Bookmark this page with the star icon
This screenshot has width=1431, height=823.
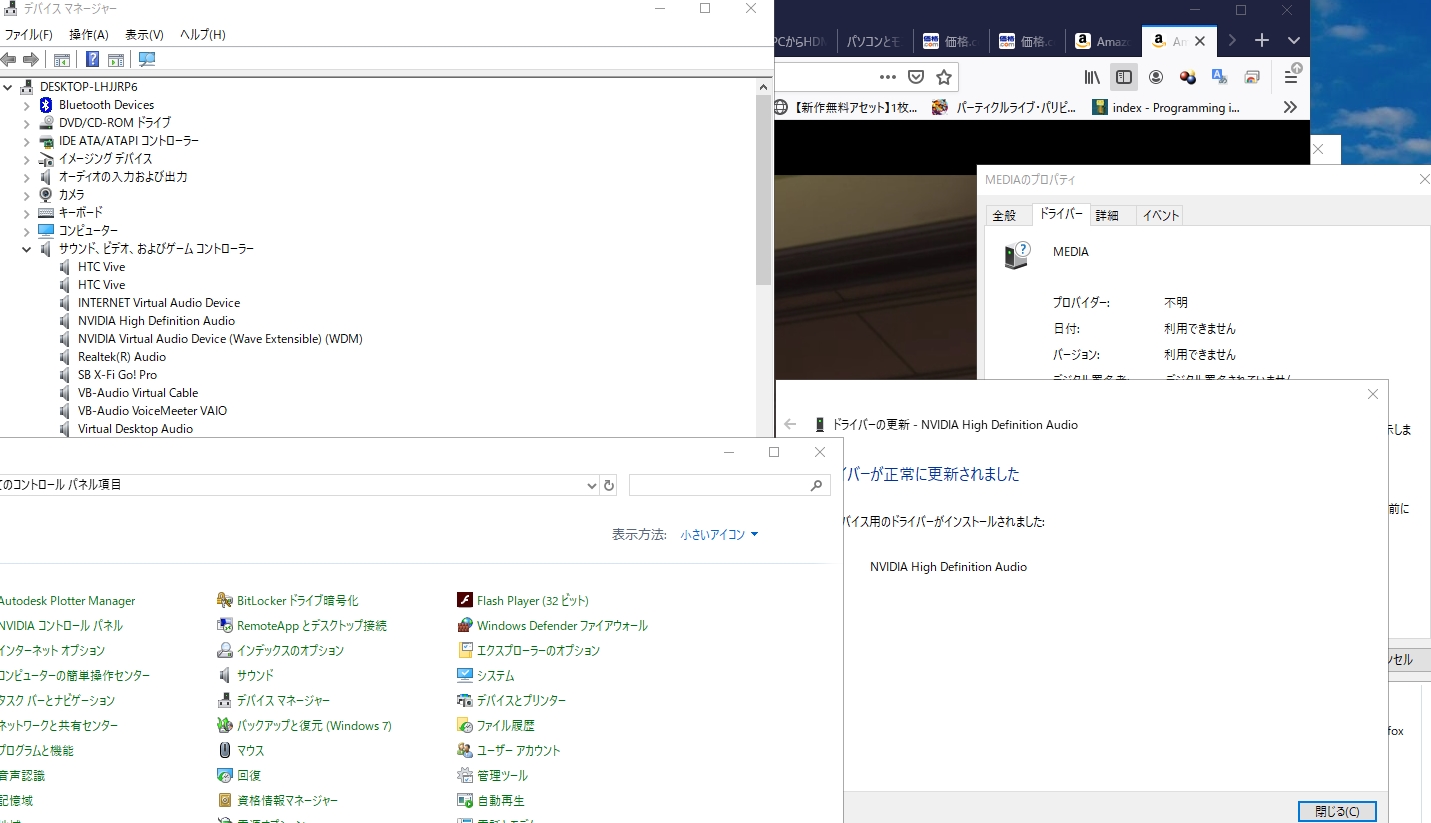click(944, 77)
